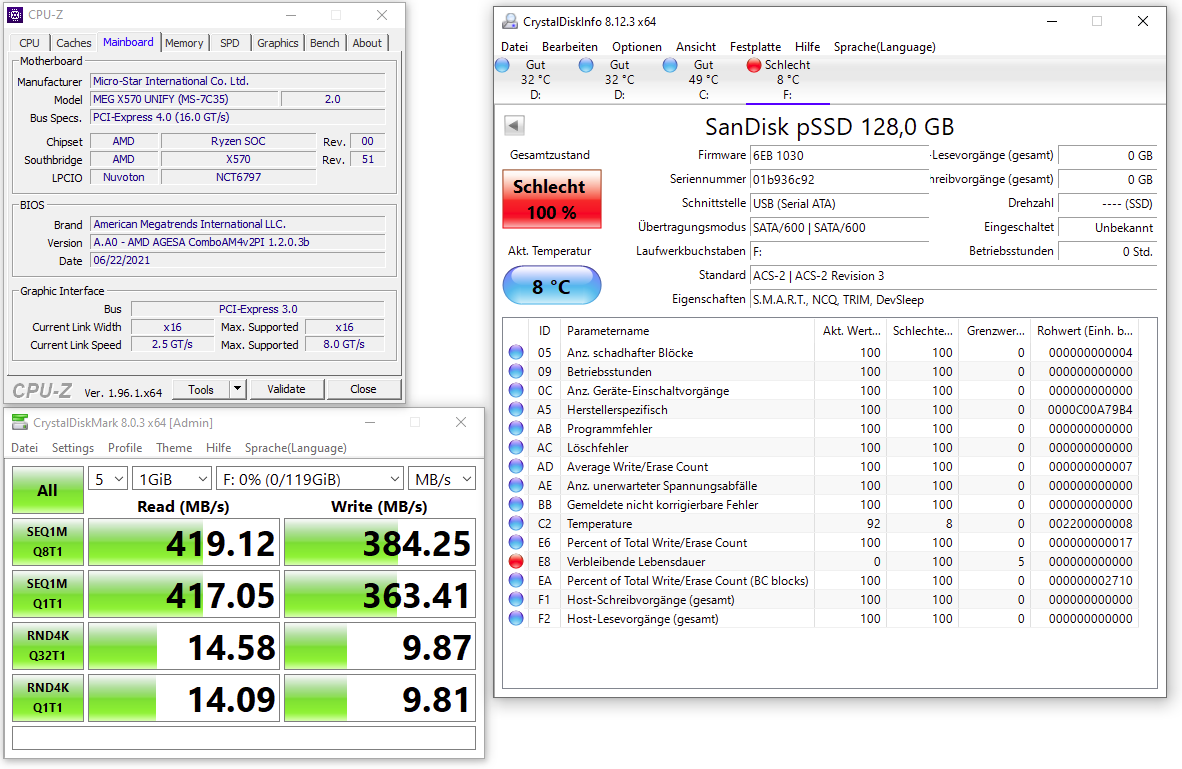Open the F: 0% drive selection dropdown
Image resolution: width=1182 pixels, height=769 pixels.
pos(310,479)
